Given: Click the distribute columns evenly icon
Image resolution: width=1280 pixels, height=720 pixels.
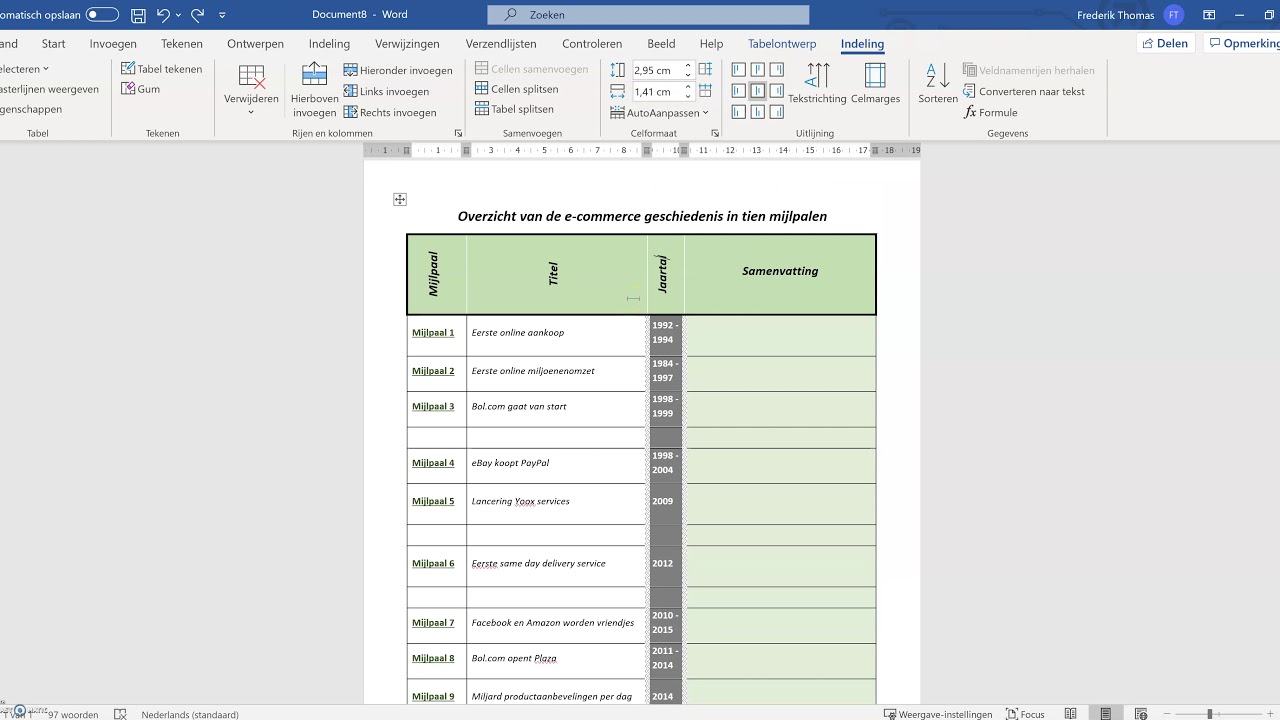Looking at the screenshot, I should tap(705, 92).
